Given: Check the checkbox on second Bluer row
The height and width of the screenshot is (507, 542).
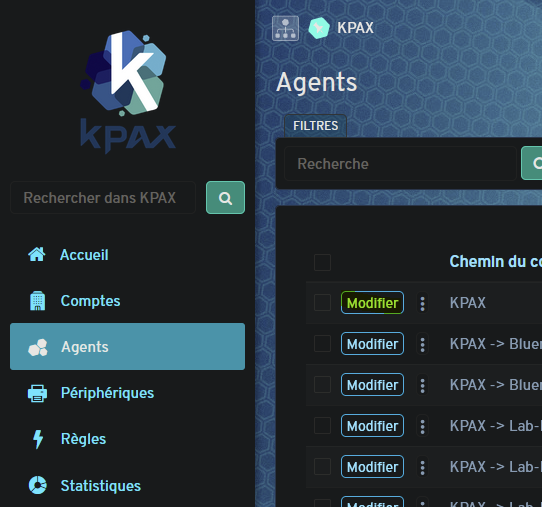Looking at the screenshot, I should pos(322,385).
